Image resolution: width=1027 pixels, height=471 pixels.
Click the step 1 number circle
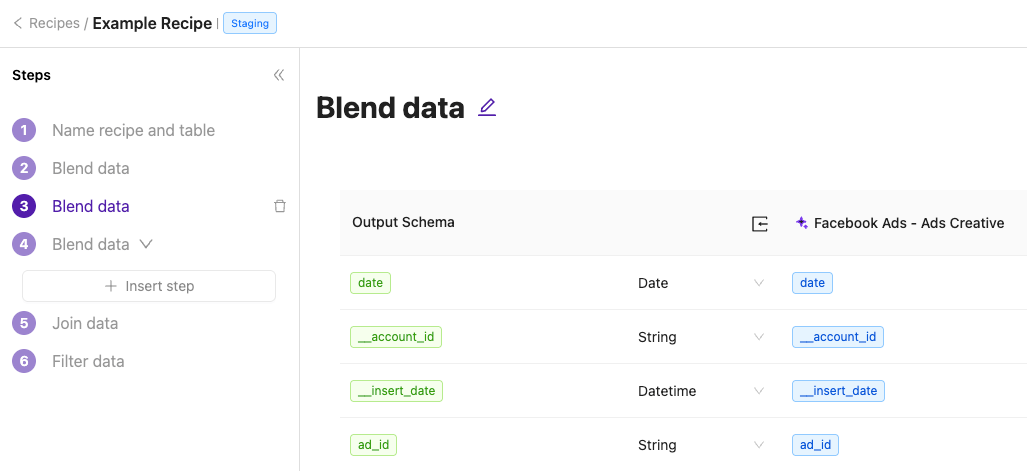(x=24, y=130)
